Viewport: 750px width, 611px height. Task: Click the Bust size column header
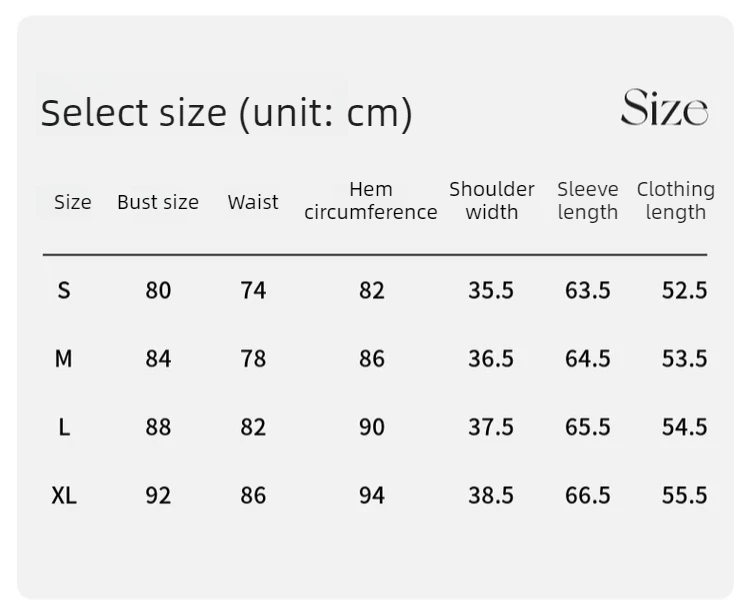(158, 202)
